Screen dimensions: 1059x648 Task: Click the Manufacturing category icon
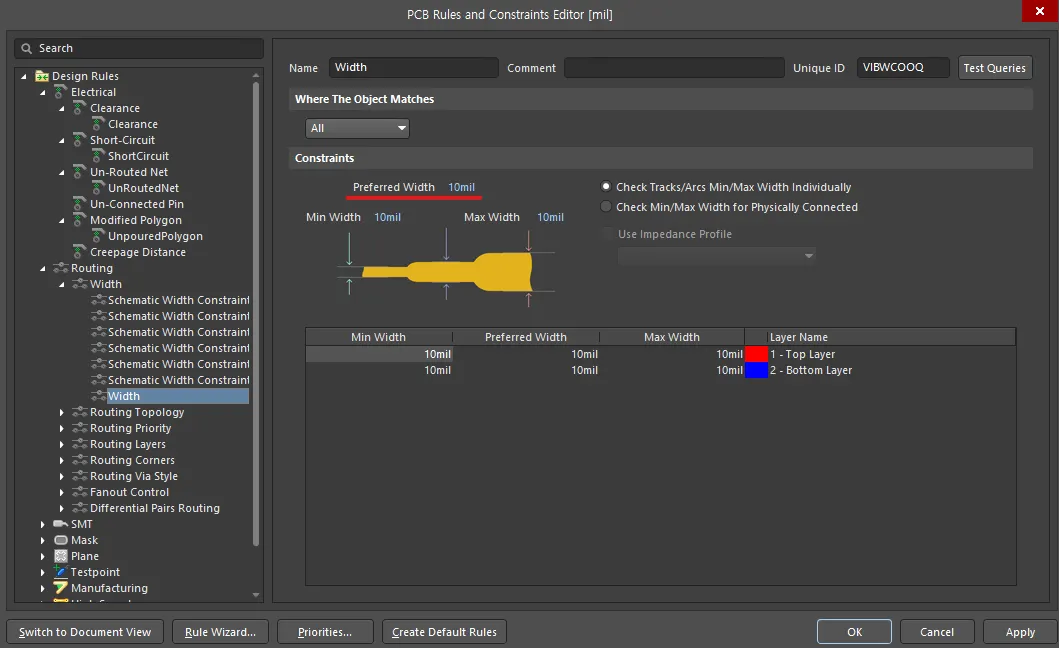tap(61, 588)
